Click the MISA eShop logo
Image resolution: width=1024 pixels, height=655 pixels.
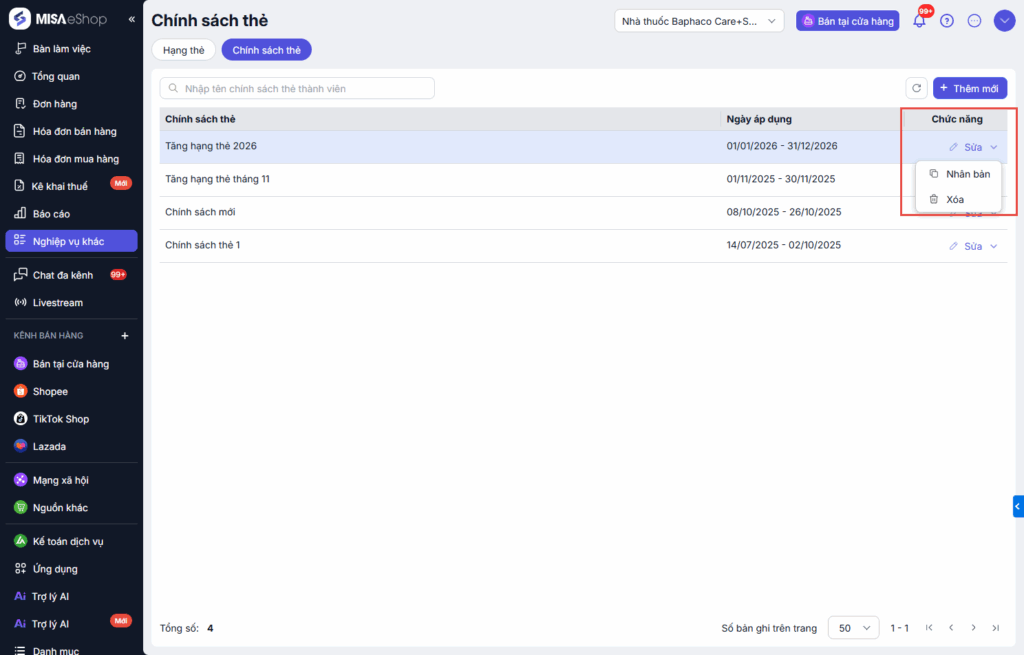click(x=57, y=19)
